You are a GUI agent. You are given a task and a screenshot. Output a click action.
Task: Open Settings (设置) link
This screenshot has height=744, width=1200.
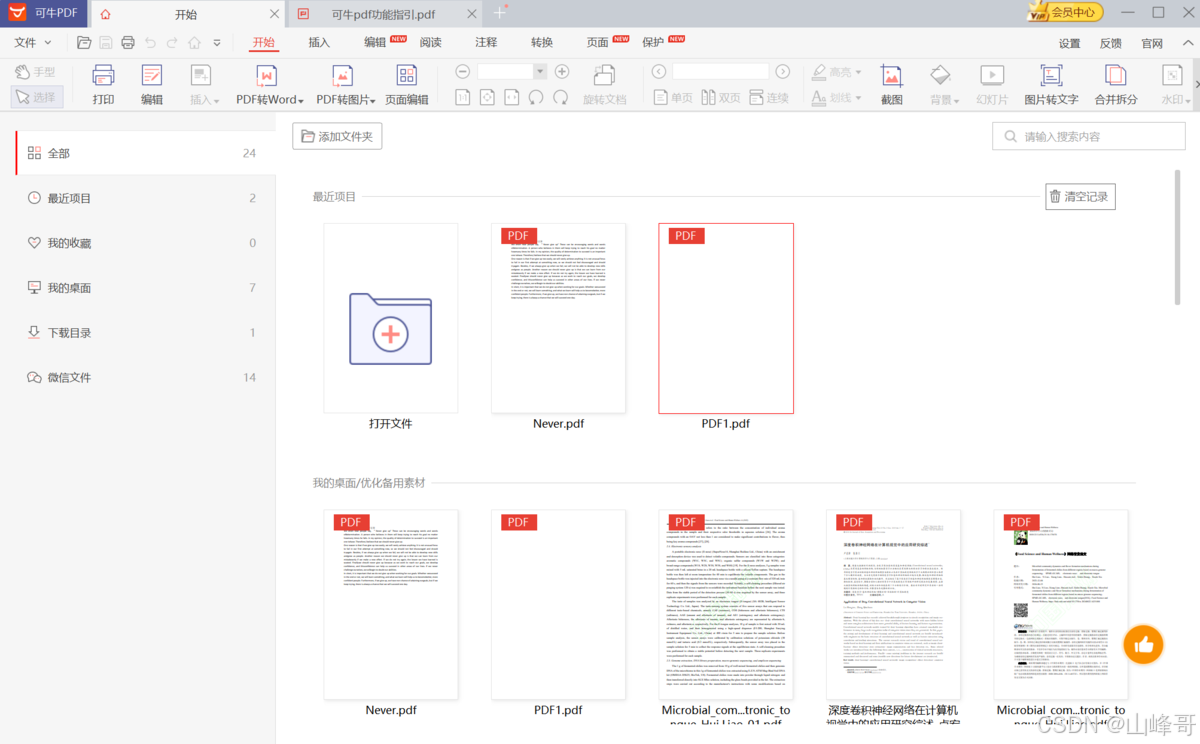coord(1070,43)
